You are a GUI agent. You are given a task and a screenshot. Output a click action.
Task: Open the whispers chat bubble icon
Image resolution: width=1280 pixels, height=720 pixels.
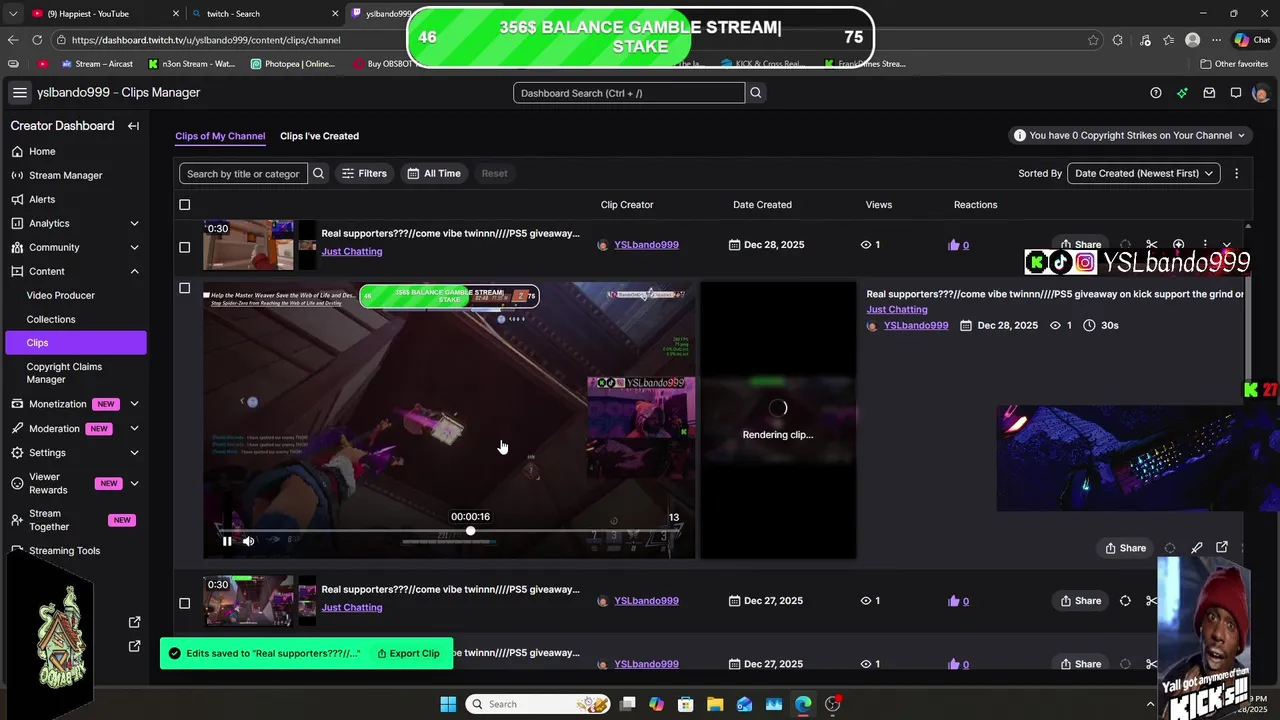(x=1236, y=93)
